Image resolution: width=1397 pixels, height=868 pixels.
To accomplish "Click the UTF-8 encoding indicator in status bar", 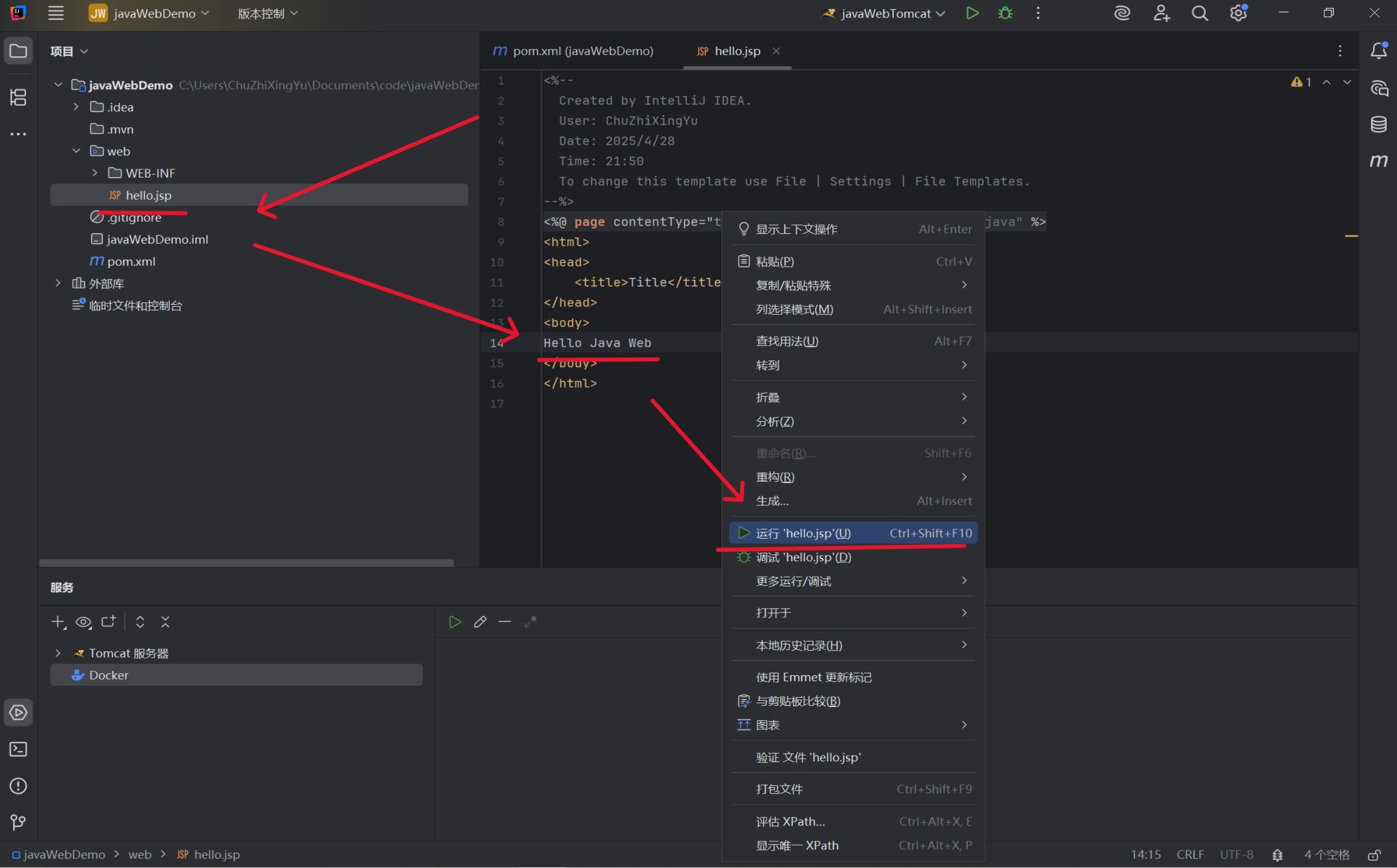I will [1236, 854].
